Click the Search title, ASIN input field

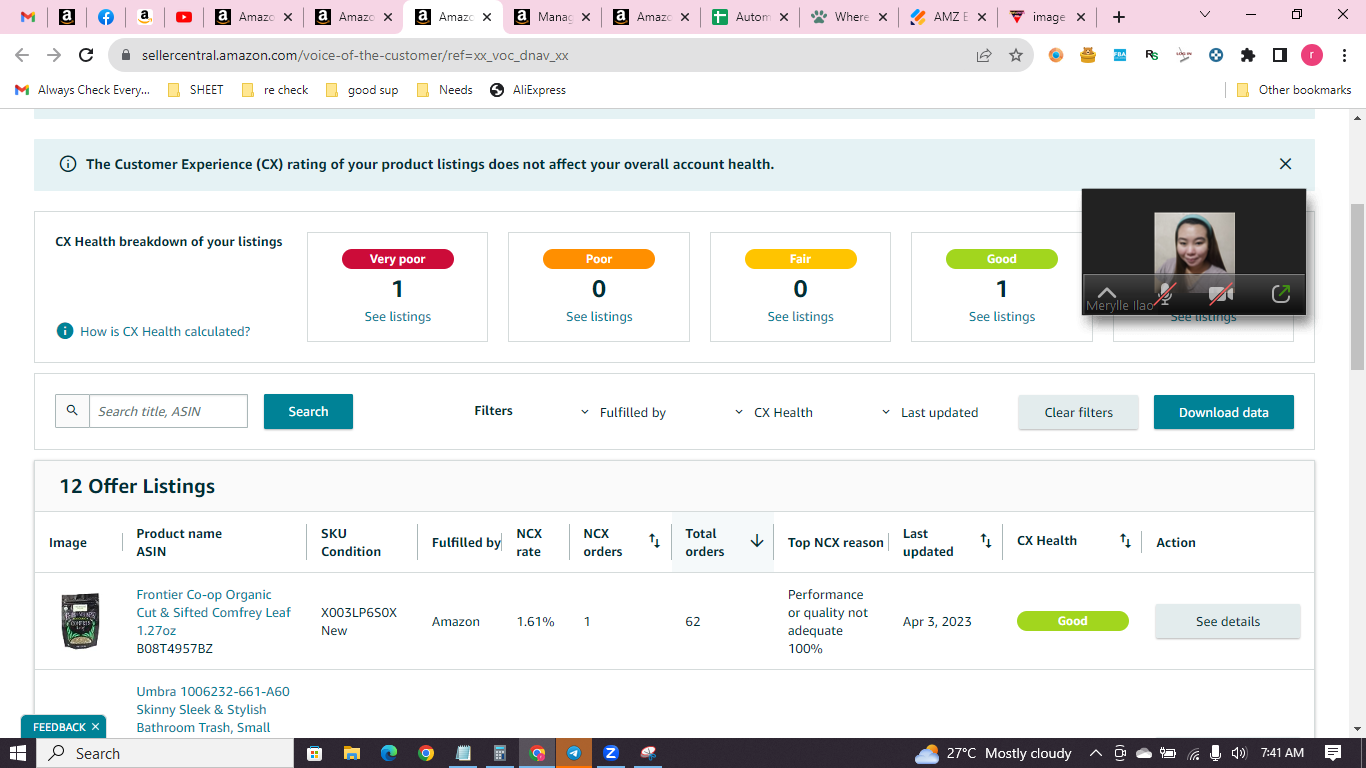[x=168, y=411]
